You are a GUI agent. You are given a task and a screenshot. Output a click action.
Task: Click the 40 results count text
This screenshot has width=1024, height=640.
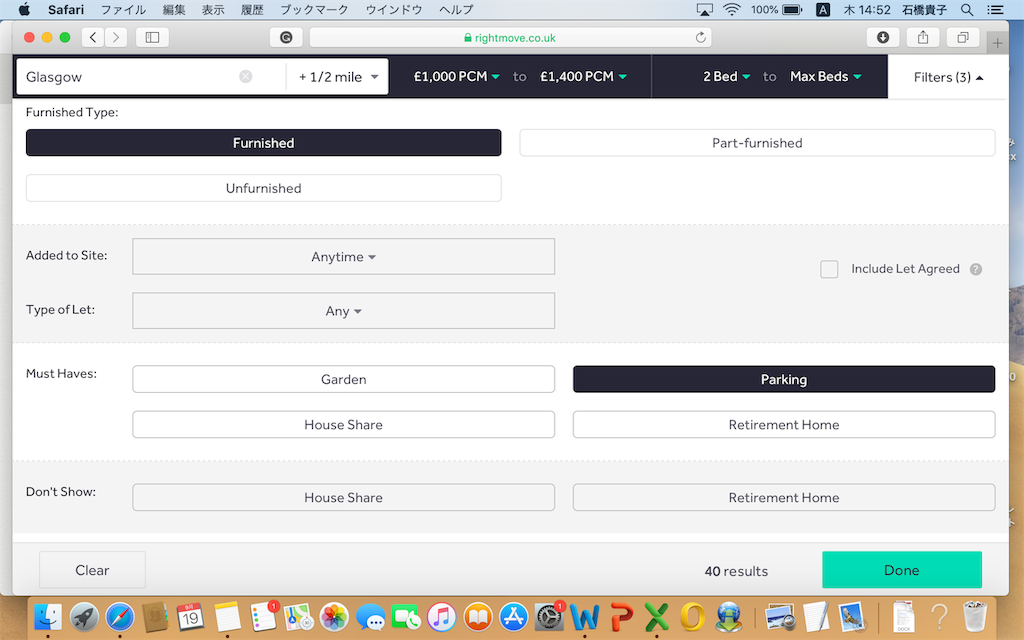(736, 571)
